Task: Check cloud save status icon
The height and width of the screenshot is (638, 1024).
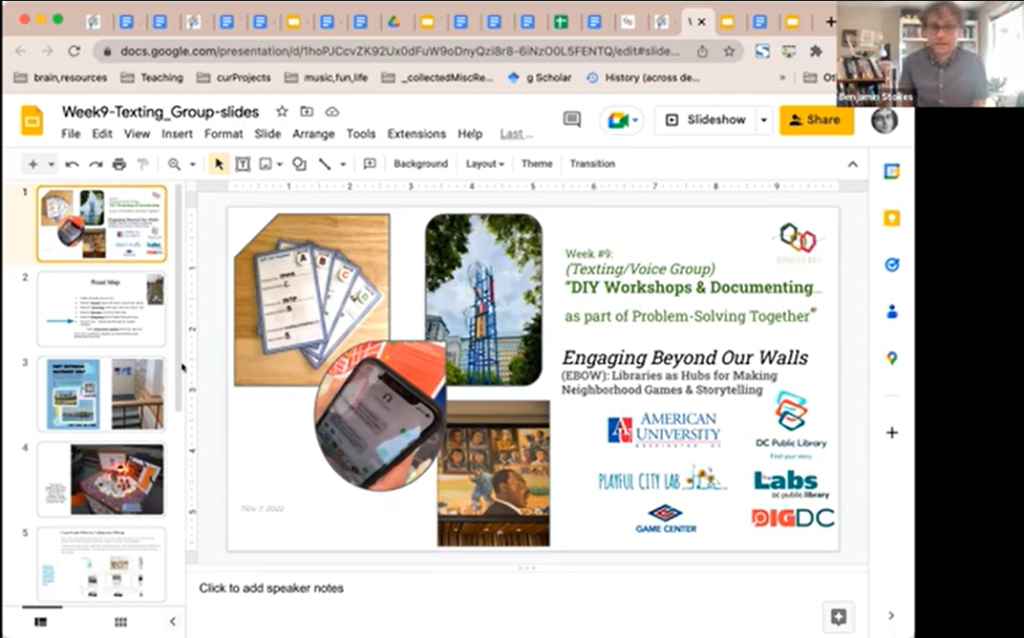Action: 332,112
